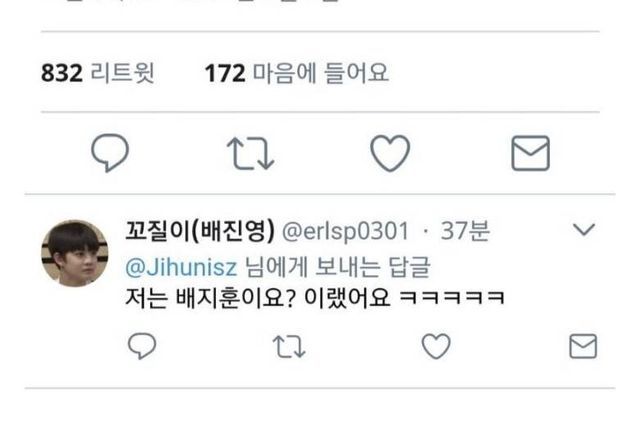Reply to the 꼬질이 comment

click(142, 346)
